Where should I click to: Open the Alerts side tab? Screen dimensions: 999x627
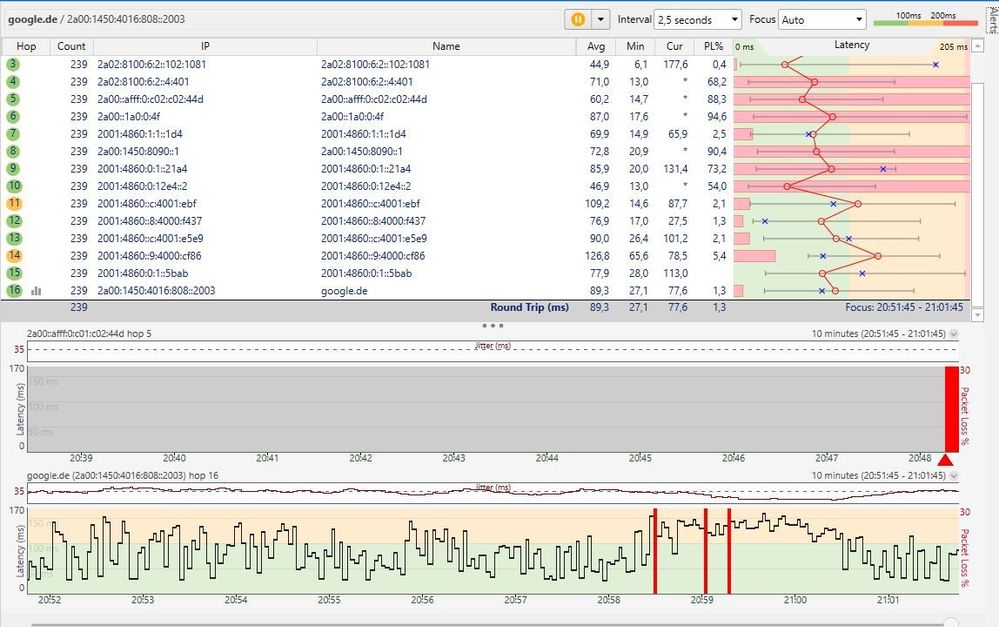(993, 20)
